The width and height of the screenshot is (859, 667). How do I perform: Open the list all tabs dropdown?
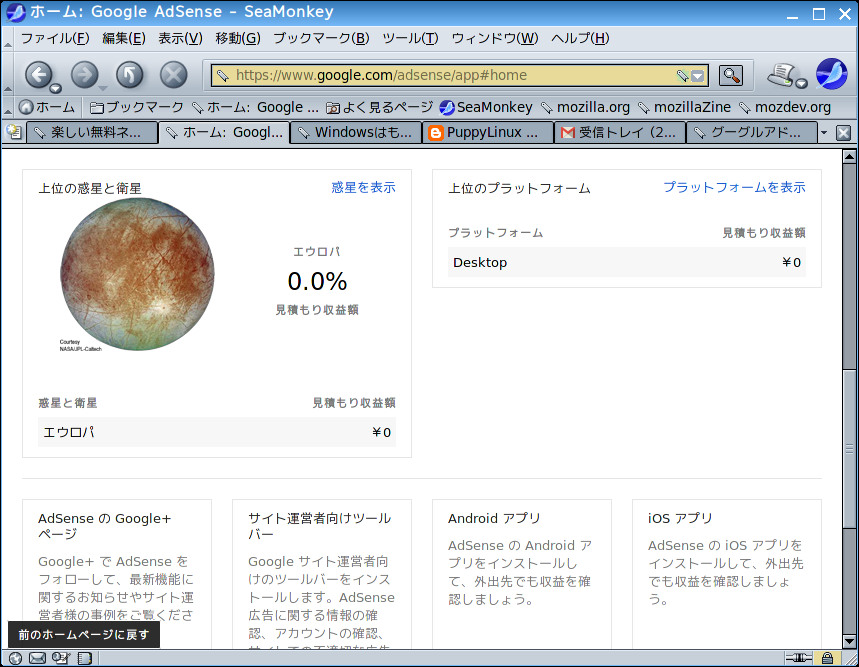823,133
